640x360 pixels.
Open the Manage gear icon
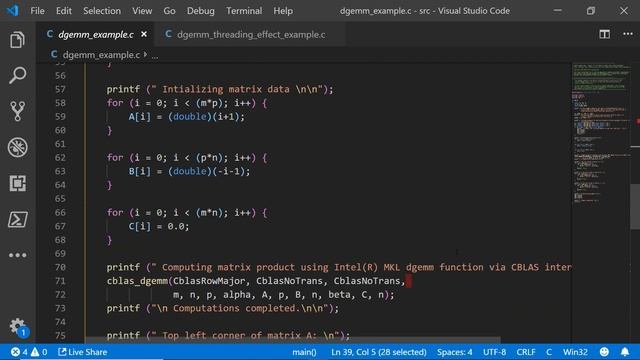(18, 326)
